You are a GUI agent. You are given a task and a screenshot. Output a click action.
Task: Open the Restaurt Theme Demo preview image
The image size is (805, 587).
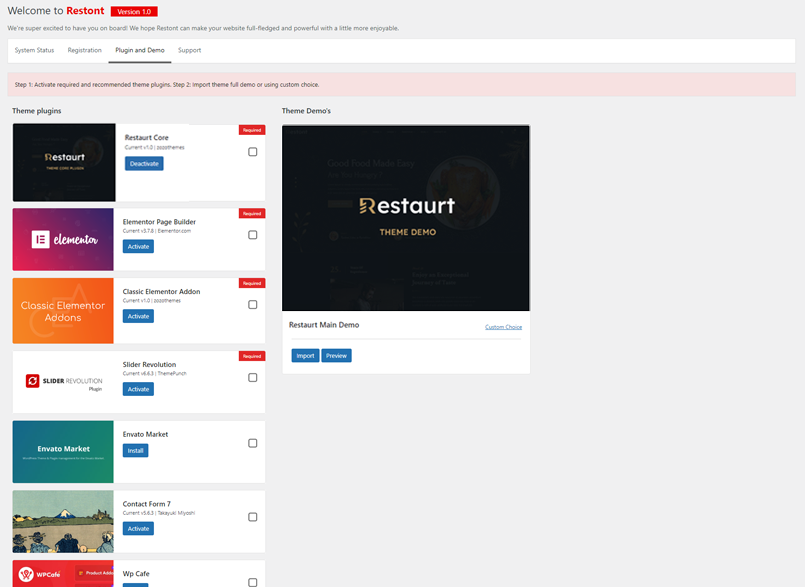pos(406,218)
